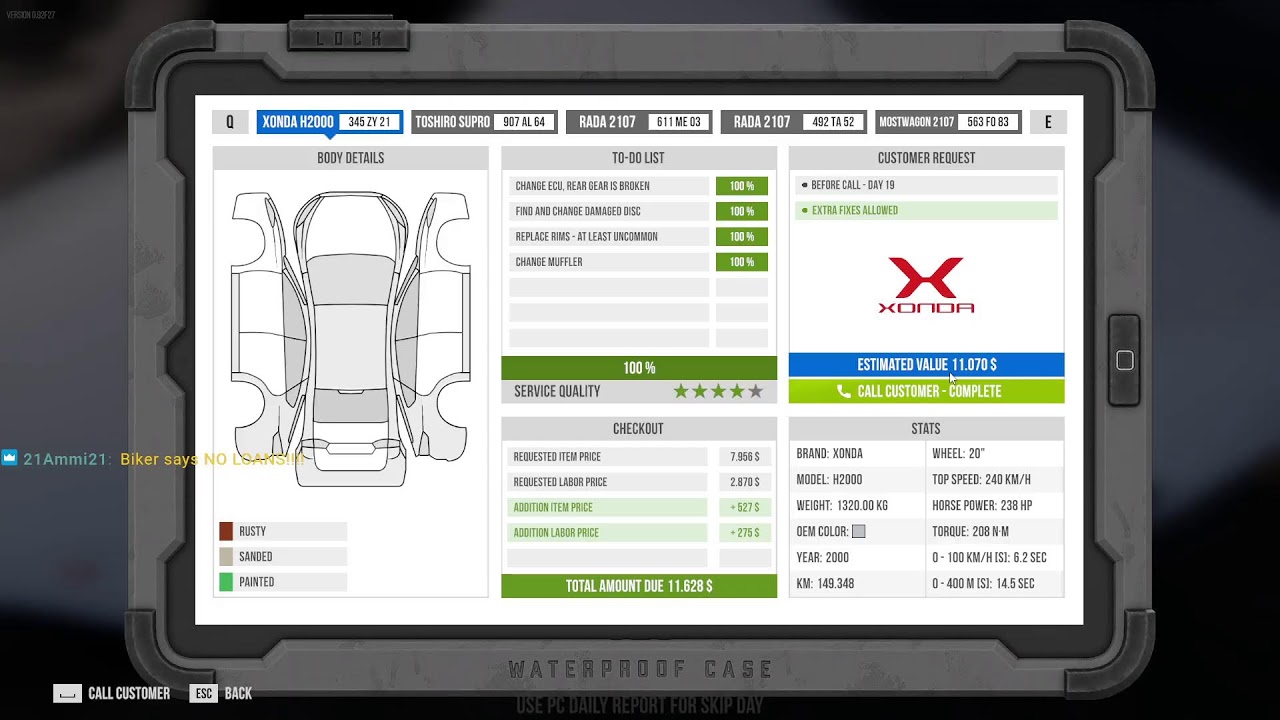Click the 'KM: 149.348' stat
Image resolution: width=1280 pixels, height=720 pixels.
coord(825,583)
